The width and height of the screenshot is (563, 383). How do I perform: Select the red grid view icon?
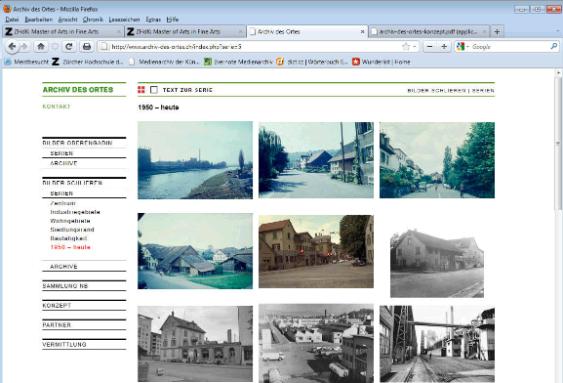point(141,90)
